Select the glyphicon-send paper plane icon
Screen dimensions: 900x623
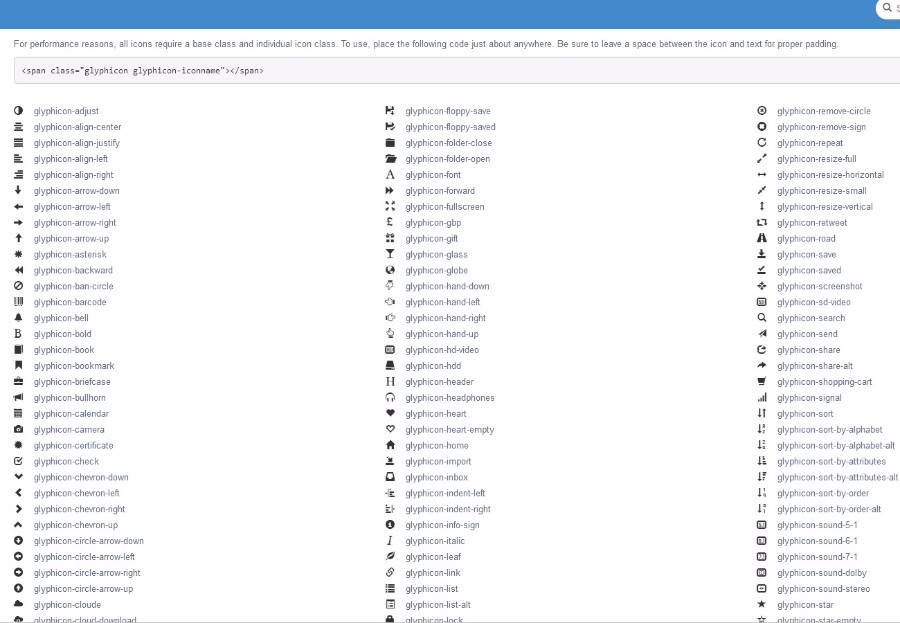click(762, 333)
